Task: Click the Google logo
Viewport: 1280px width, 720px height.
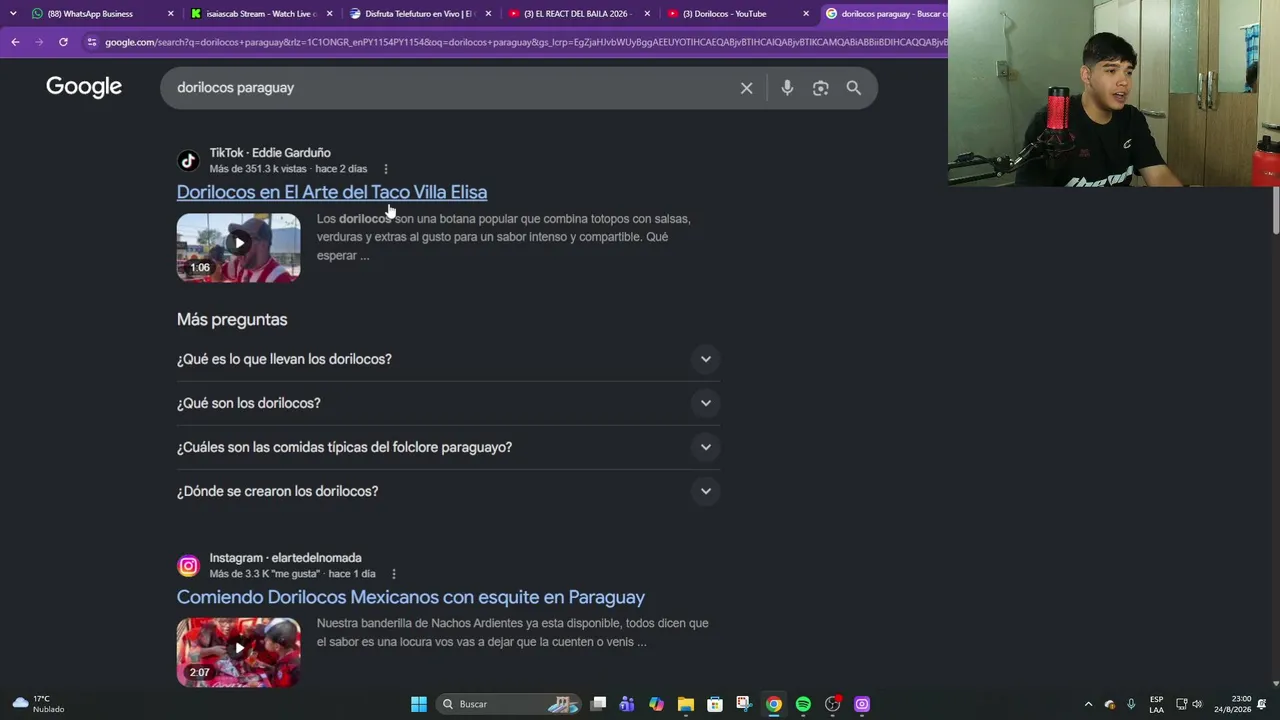Action: point(84,87)
